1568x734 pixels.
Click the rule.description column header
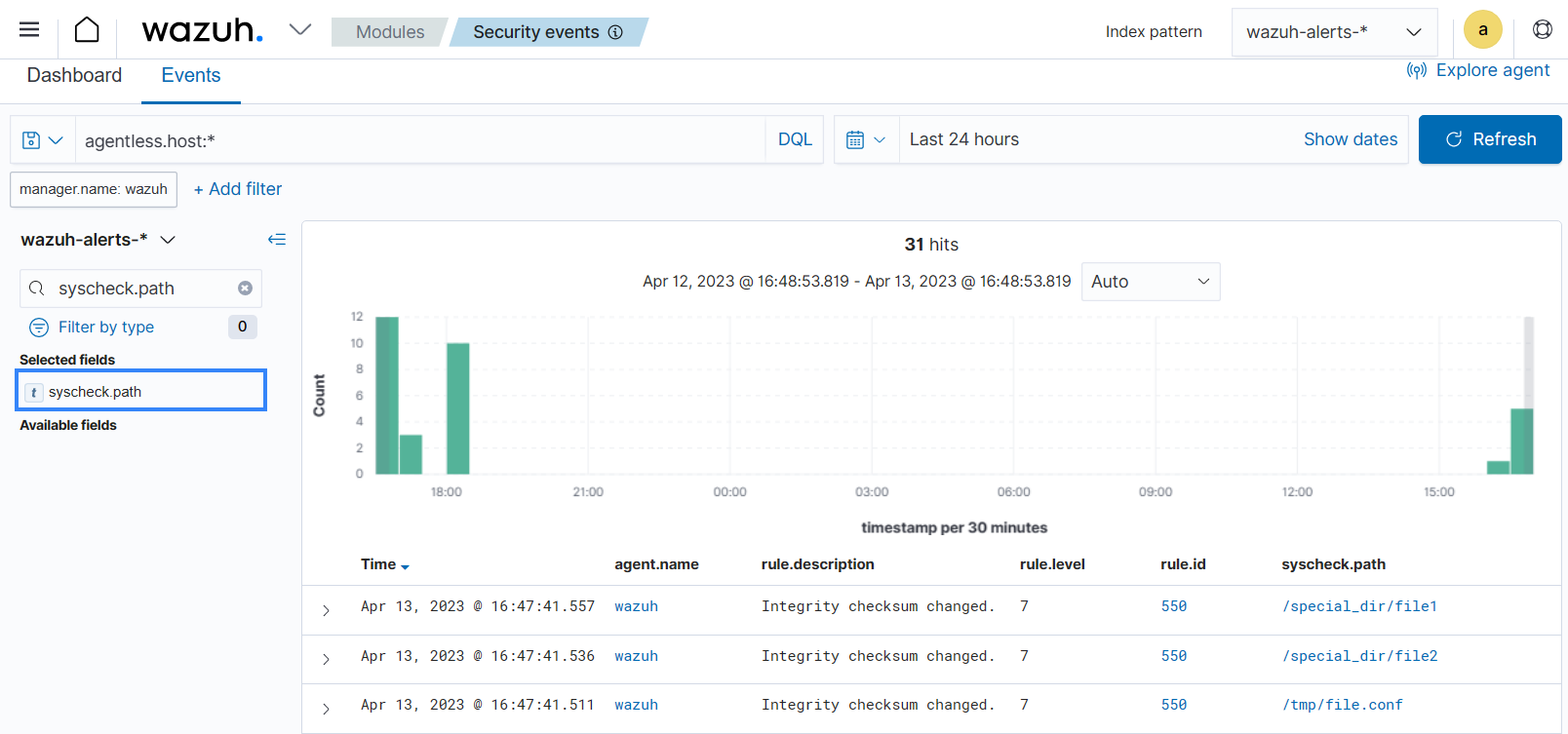[x=817, y=564]
